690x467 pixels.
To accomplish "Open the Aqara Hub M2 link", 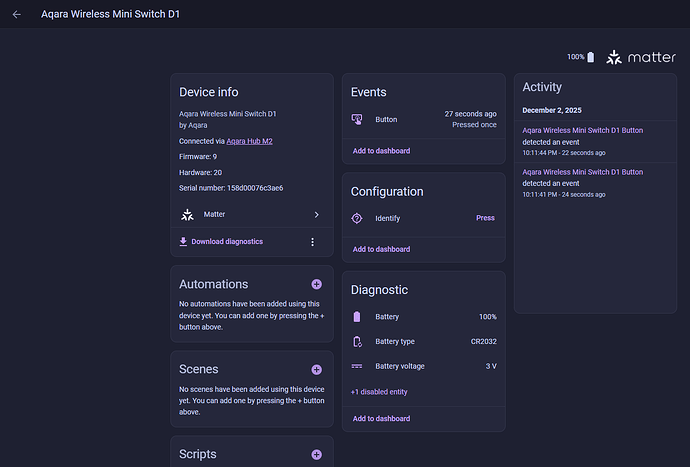I will click(250, 141).
